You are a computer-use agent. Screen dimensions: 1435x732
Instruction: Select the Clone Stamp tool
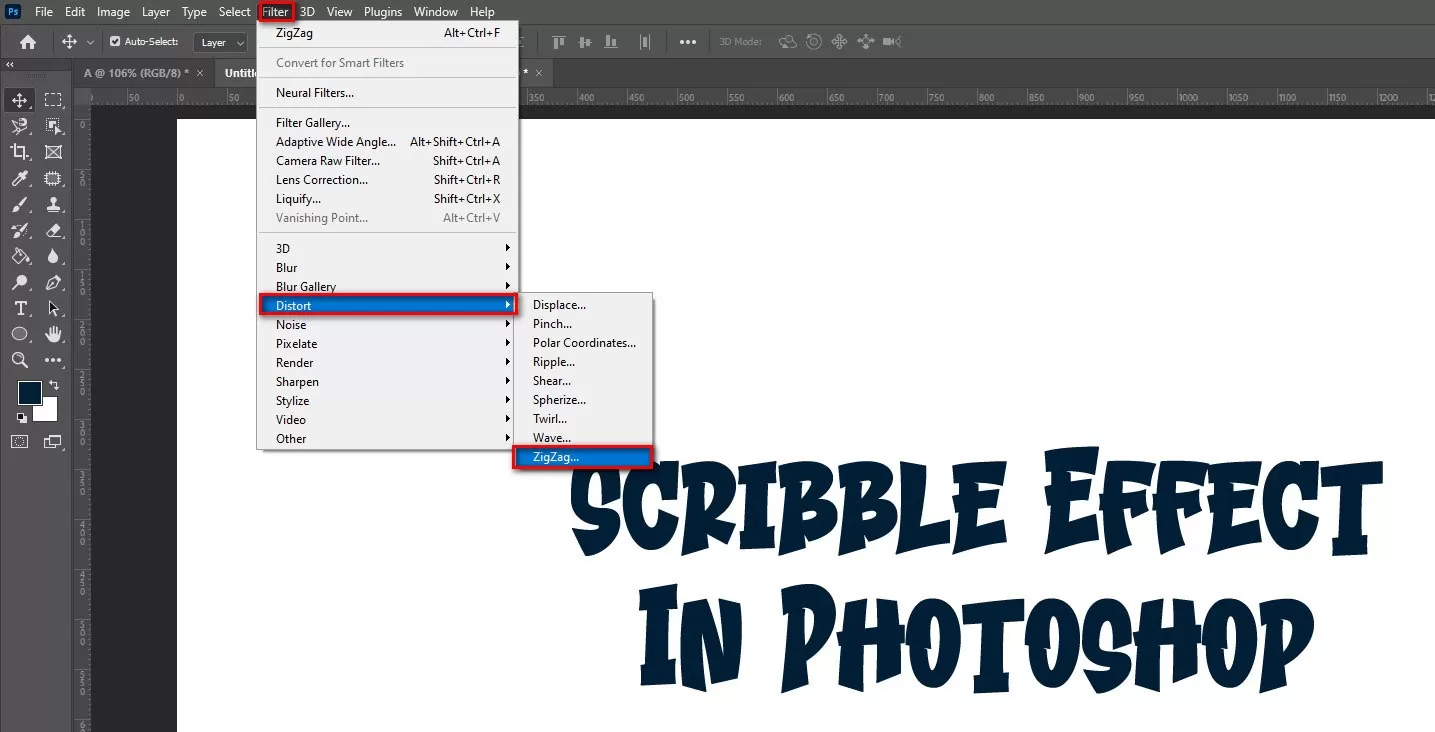(53, 204)
